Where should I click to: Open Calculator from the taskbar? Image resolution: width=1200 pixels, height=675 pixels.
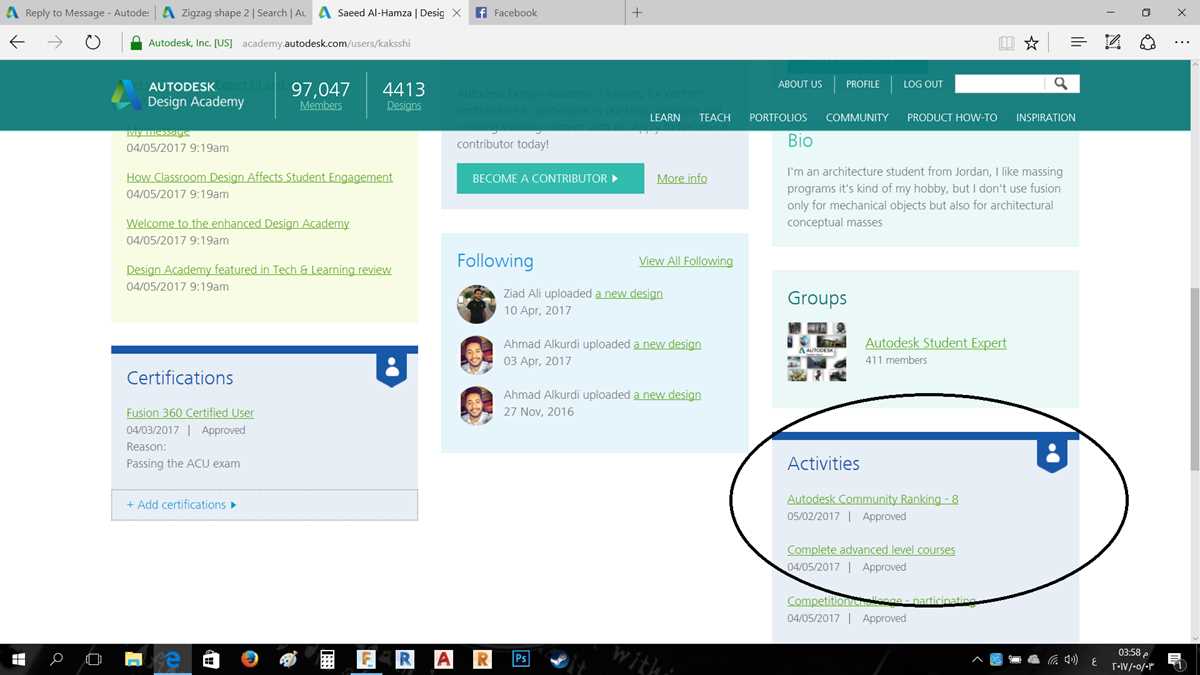327,659
